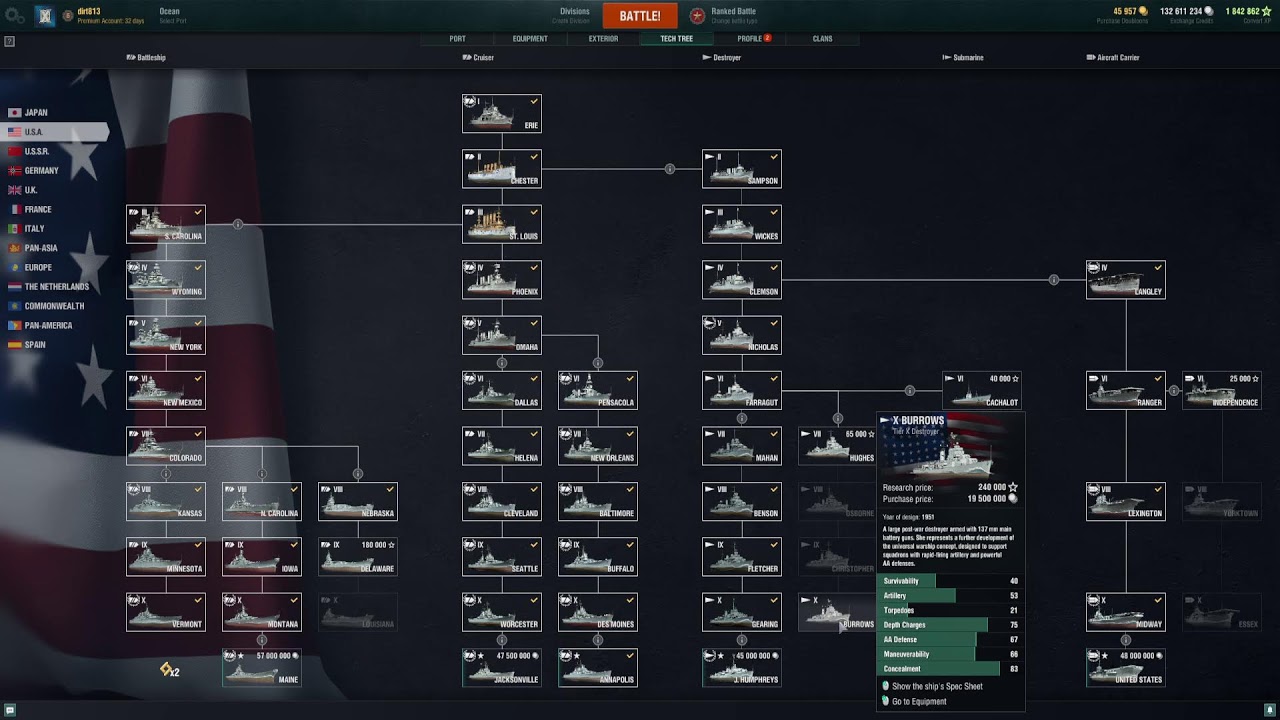The image size is (1280, 720).
Task: Open the Port tab
Action: pos(457,39)
